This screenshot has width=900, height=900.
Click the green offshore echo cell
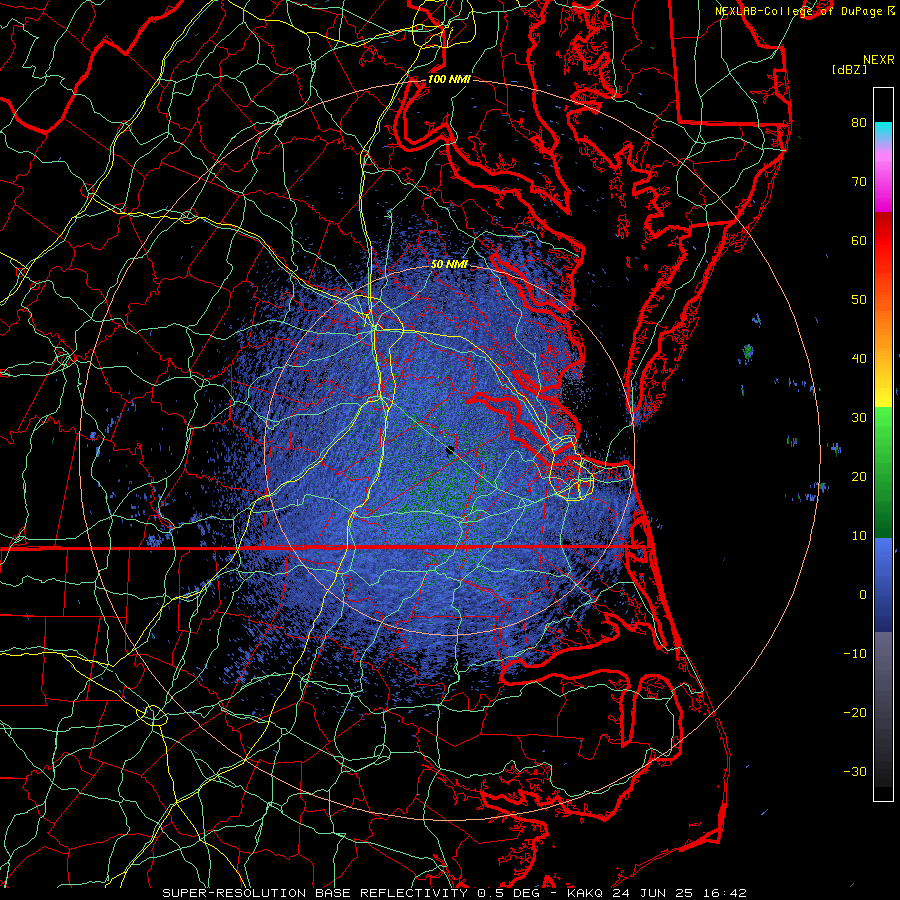[x=748, y=351]
